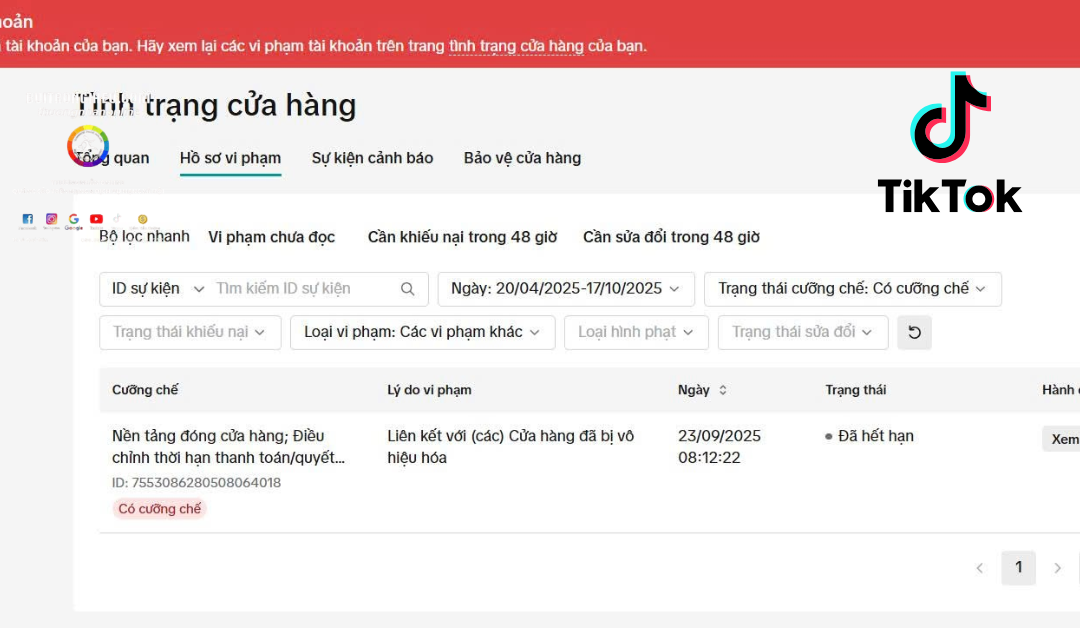
Task: Open the Bảo vệ cửa hàng tab
Action: click(522, 158)
